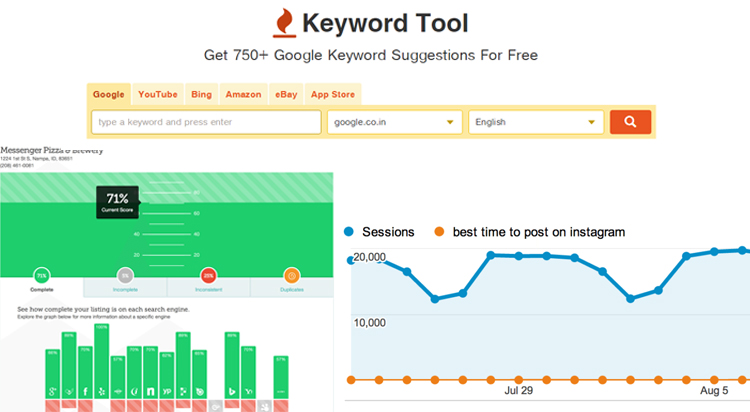Toggle the orange Instagram legend marker

439,232
